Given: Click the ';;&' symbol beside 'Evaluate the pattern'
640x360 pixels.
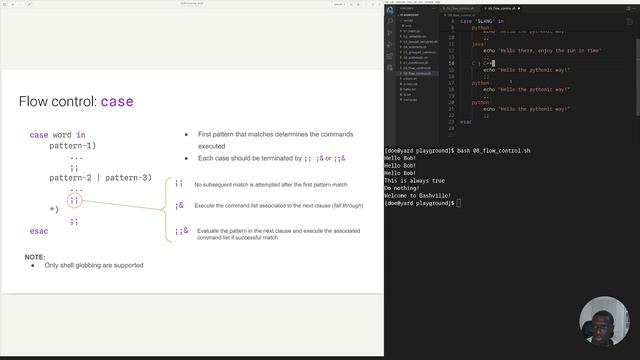Looking at the screenshot, I should click(x=182, y=231).
